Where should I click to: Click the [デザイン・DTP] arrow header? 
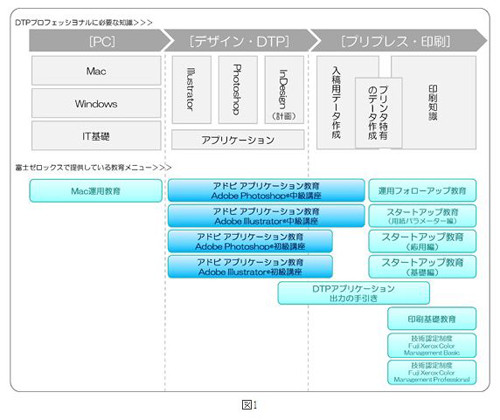coord(239,40)
